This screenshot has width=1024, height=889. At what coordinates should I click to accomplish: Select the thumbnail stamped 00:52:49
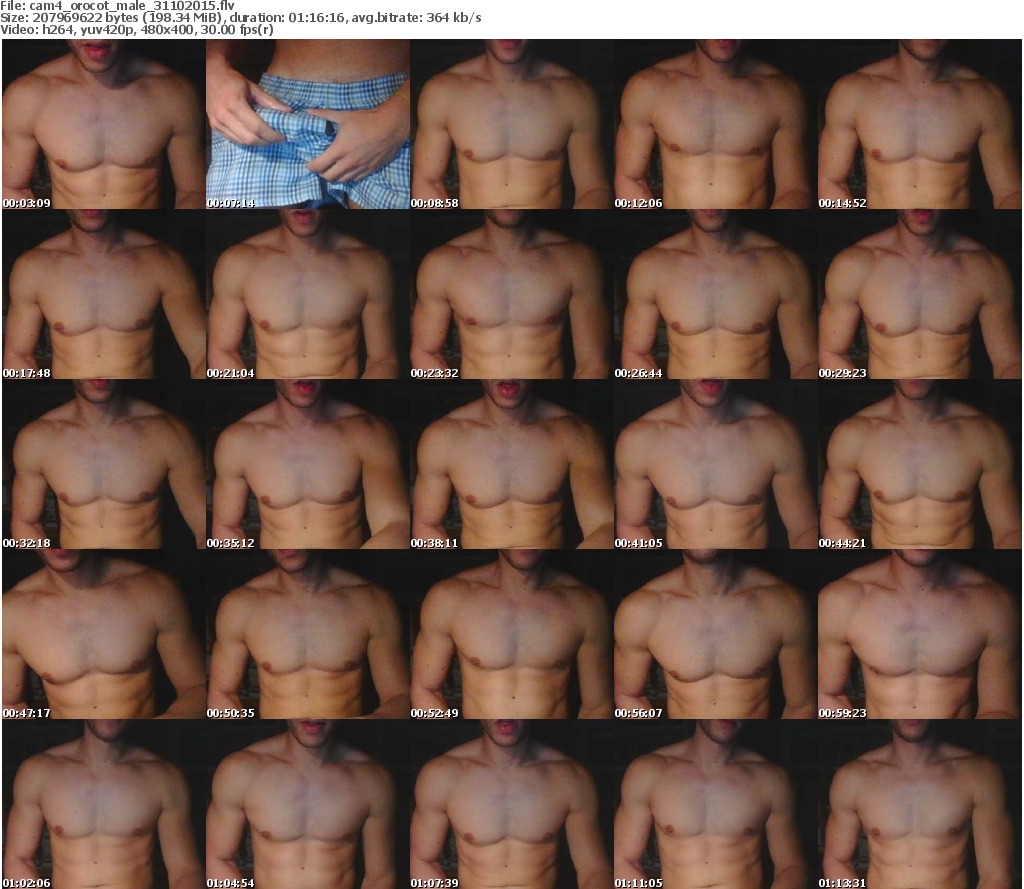tap(512, 634)
